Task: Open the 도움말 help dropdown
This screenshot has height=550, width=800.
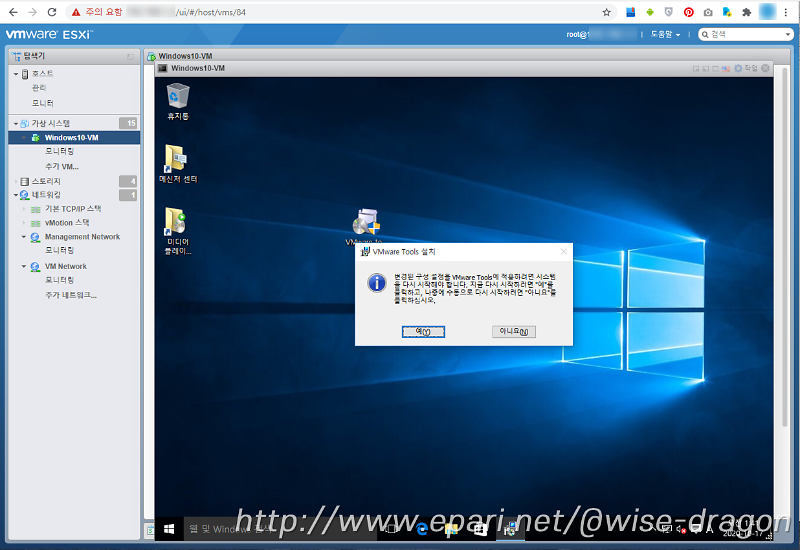Action: coord(665,35)
